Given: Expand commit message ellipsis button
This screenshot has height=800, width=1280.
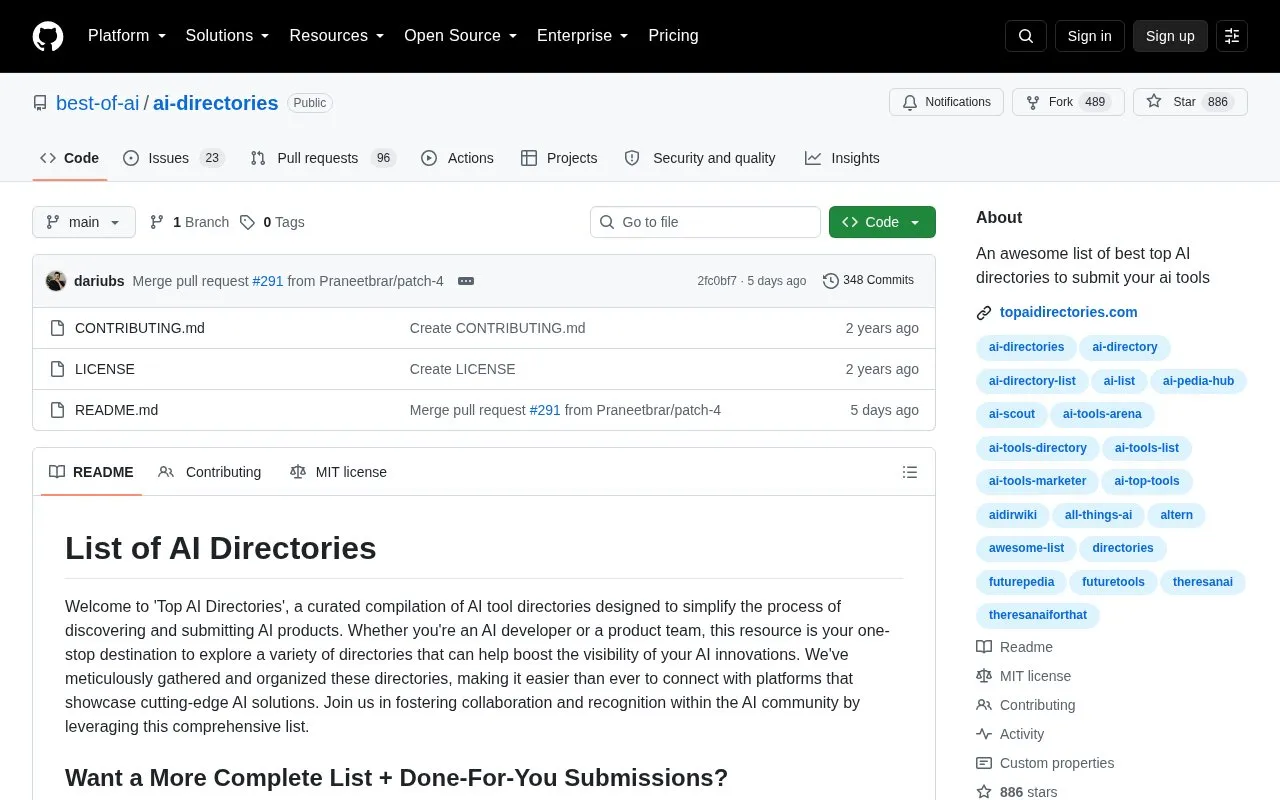Looking at the screenshot, I should [x=466, y=281].
